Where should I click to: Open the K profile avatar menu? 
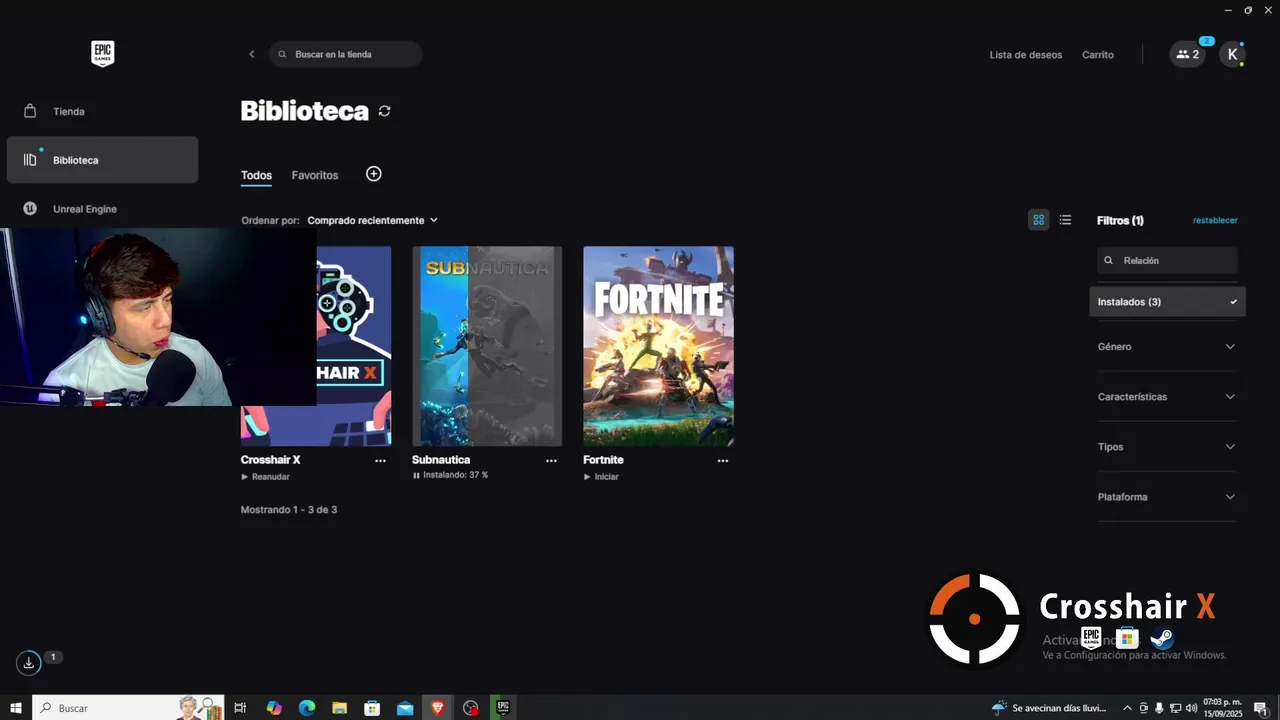click(1232, 55)
